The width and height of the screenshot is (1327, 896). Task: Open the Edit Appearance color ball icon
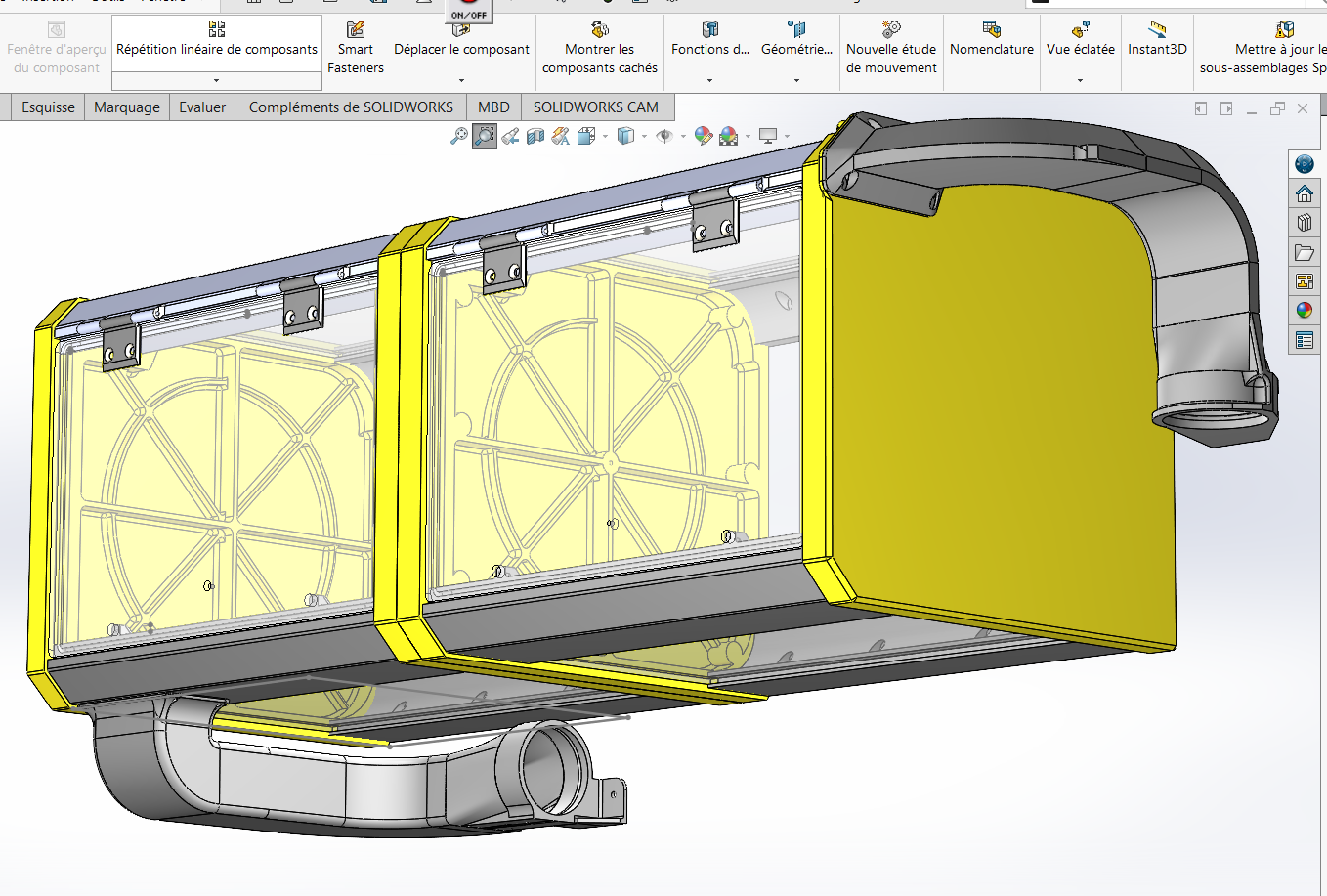(703, 136)
